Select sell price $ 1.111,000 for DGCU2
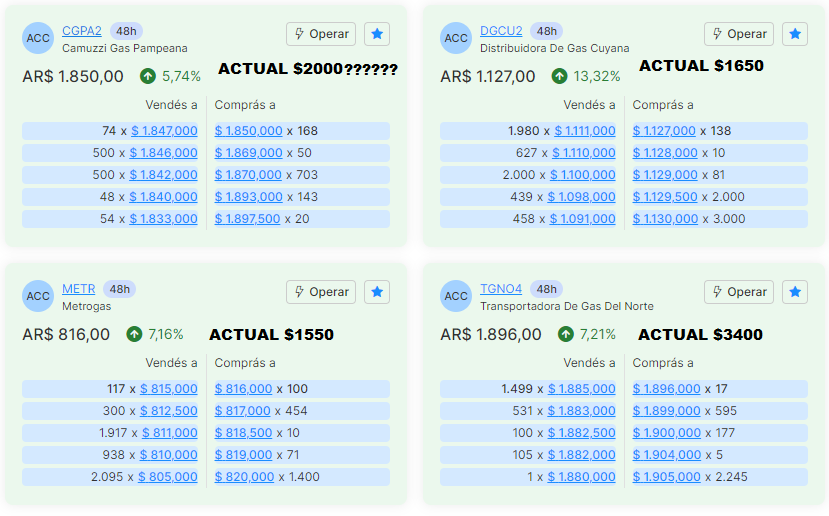The image size is (829, 516). coord(585,131)
